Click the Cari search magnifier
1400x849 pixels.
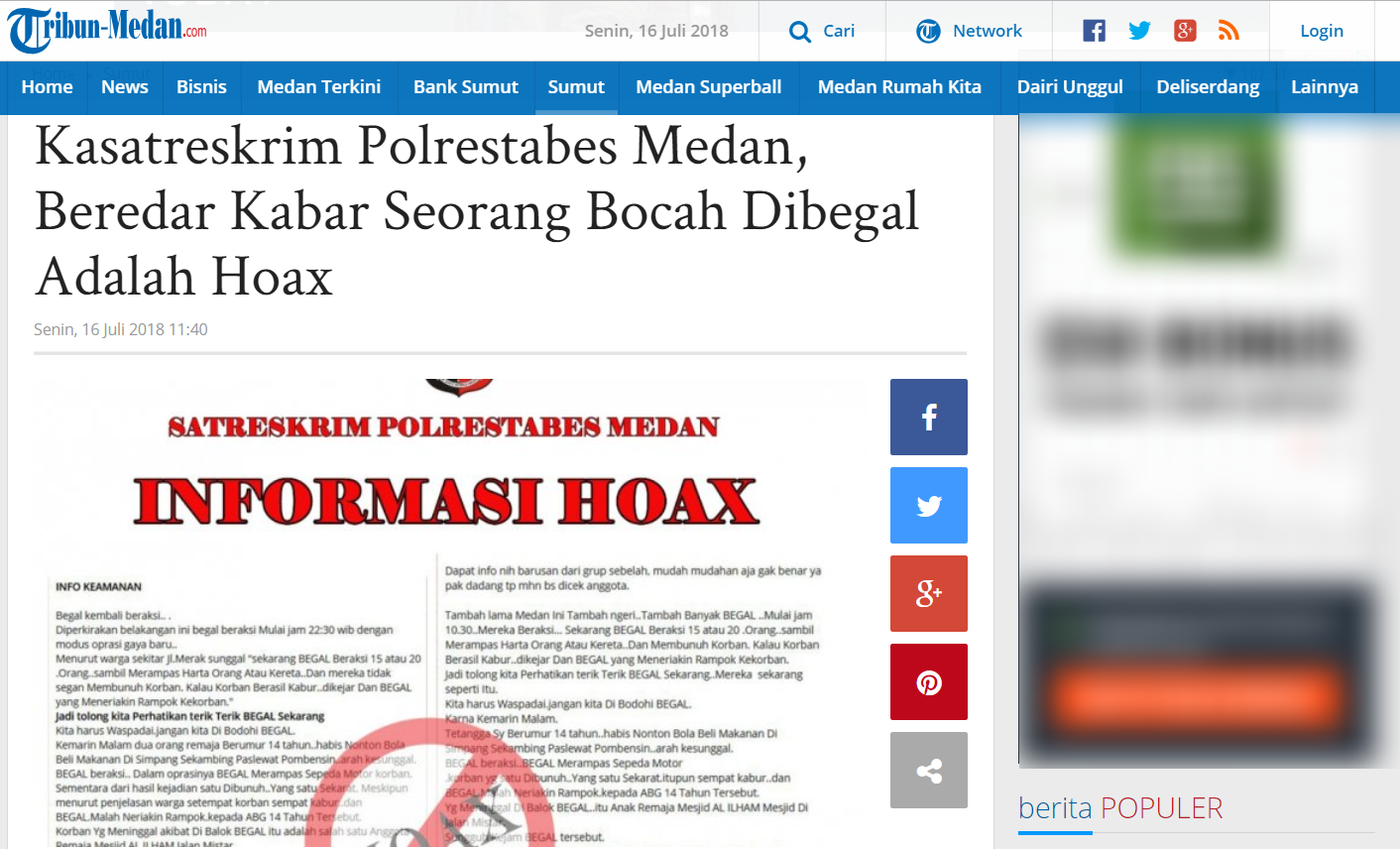coord(800,32)
